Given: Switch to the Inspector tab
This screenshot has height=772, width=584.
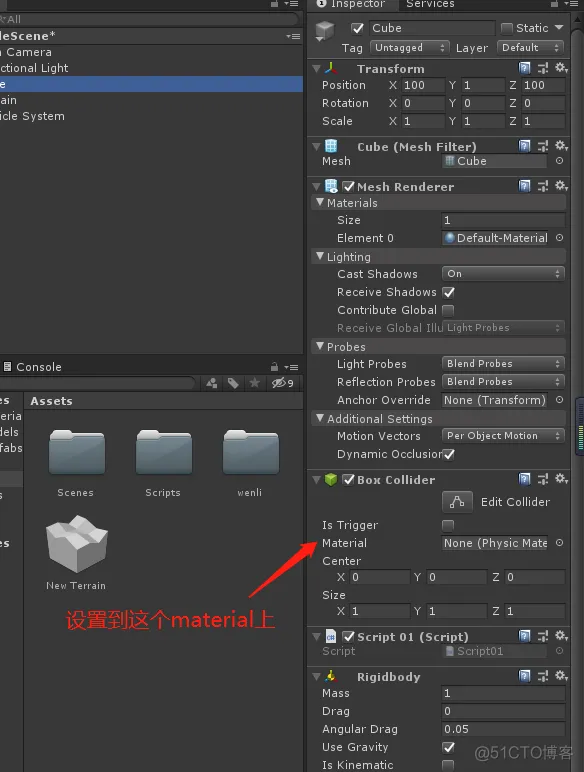Looking at the screenshot, I should 351,4.
